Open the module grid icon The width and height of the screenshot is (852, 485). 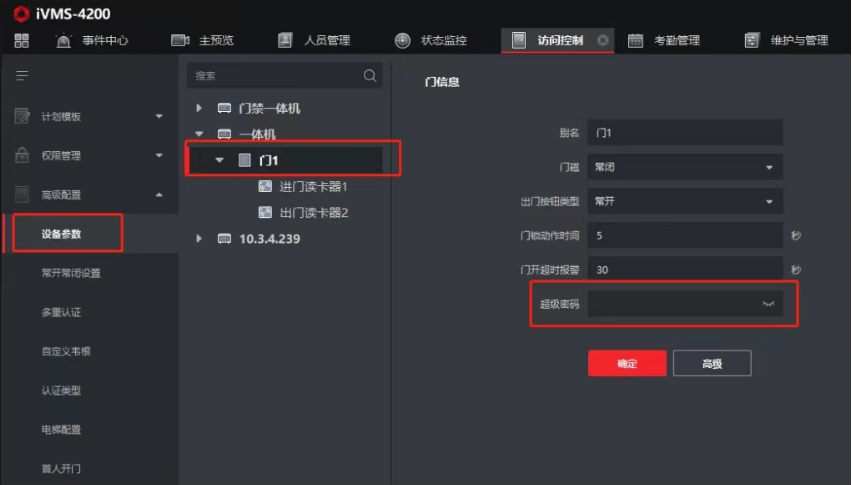22,40
